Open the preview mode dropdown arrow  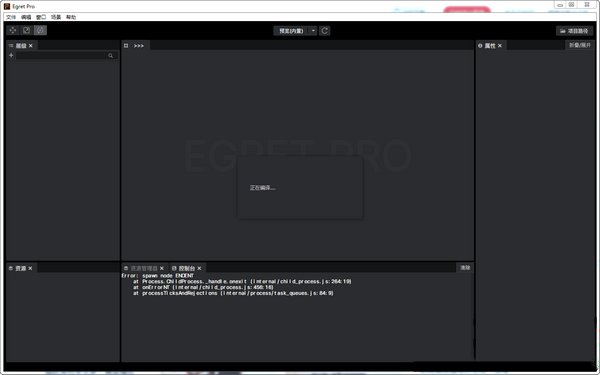pyautogui.click(x=313, y=31)
